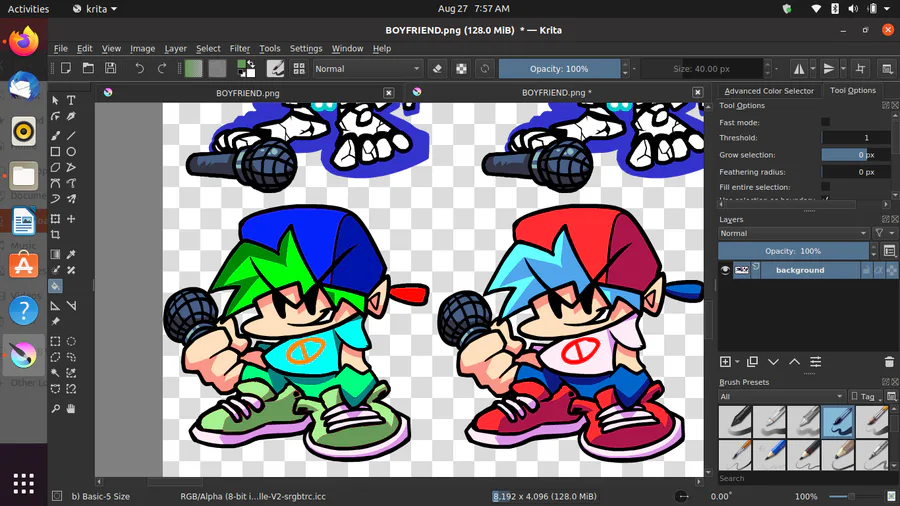Image resolution: width=900 pixels, height=506 pixels.
Task: Open the layer filter funnel dropdown
Action: click(x=884, y=233)
